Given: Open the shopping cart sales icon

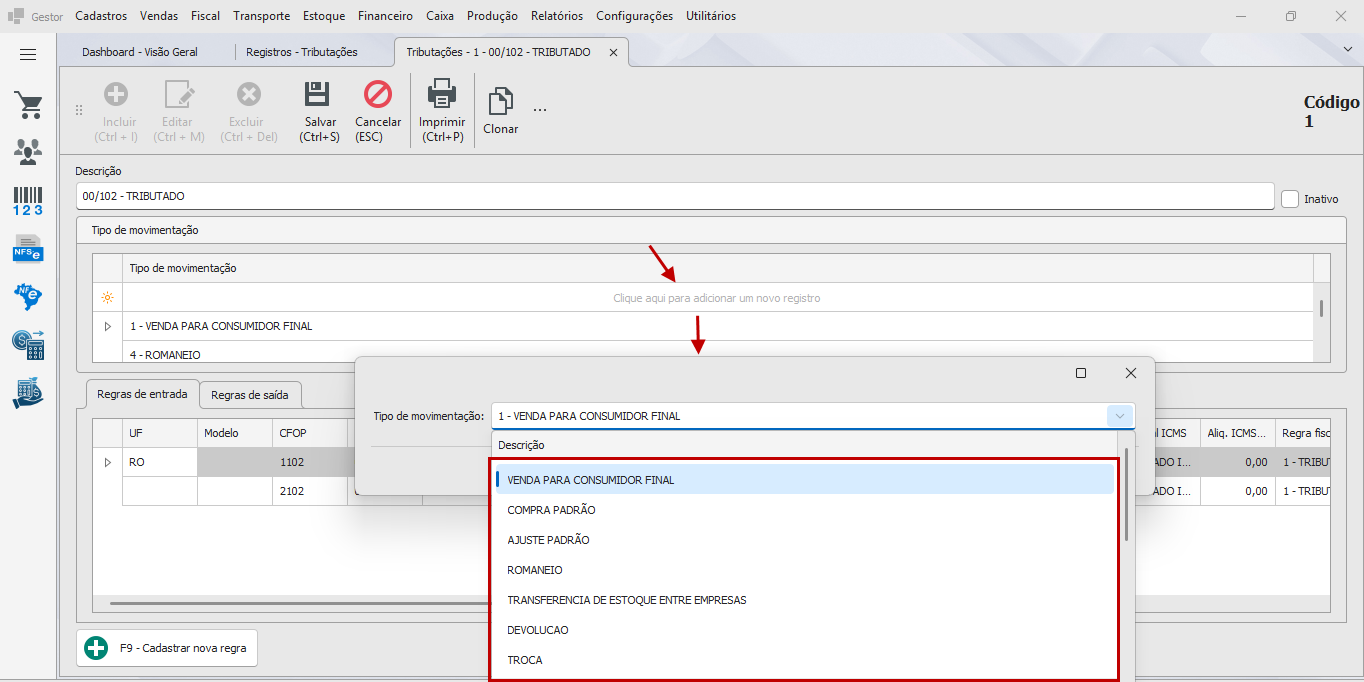Looking at the screenshot, I should click(28, 104).
